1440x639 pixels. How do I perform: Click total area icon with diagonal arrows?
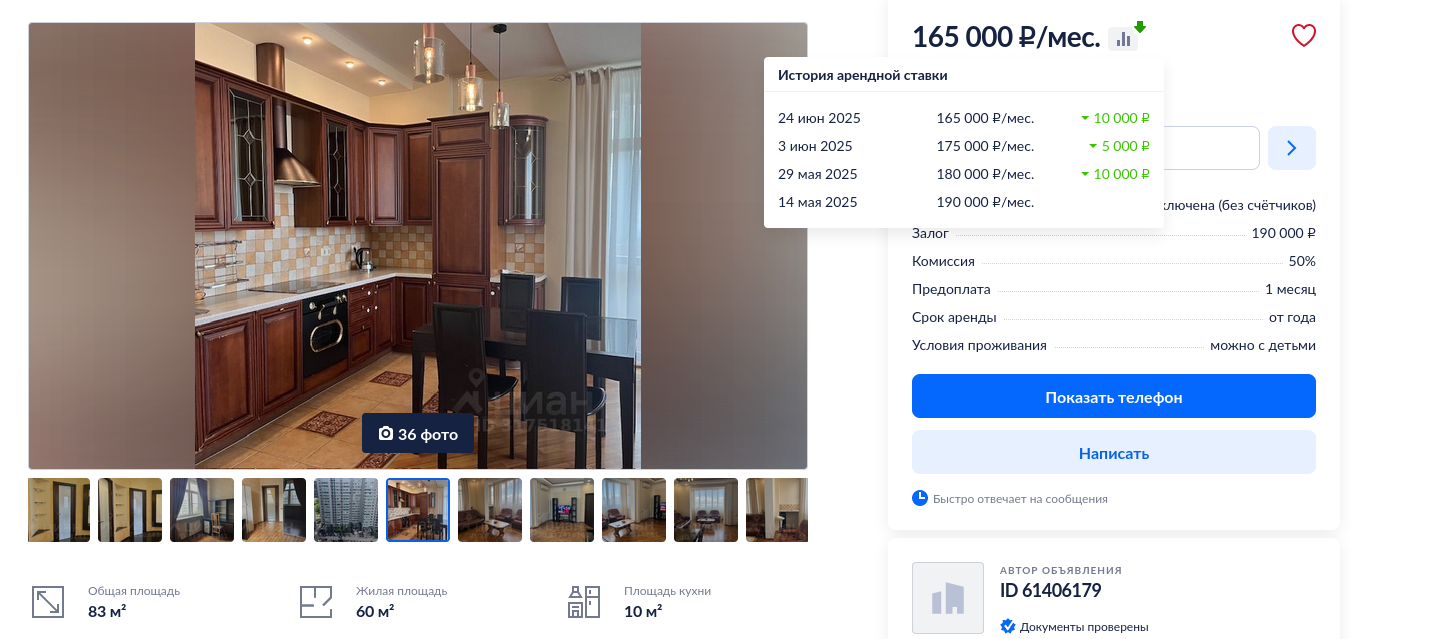tap(48, 602)
